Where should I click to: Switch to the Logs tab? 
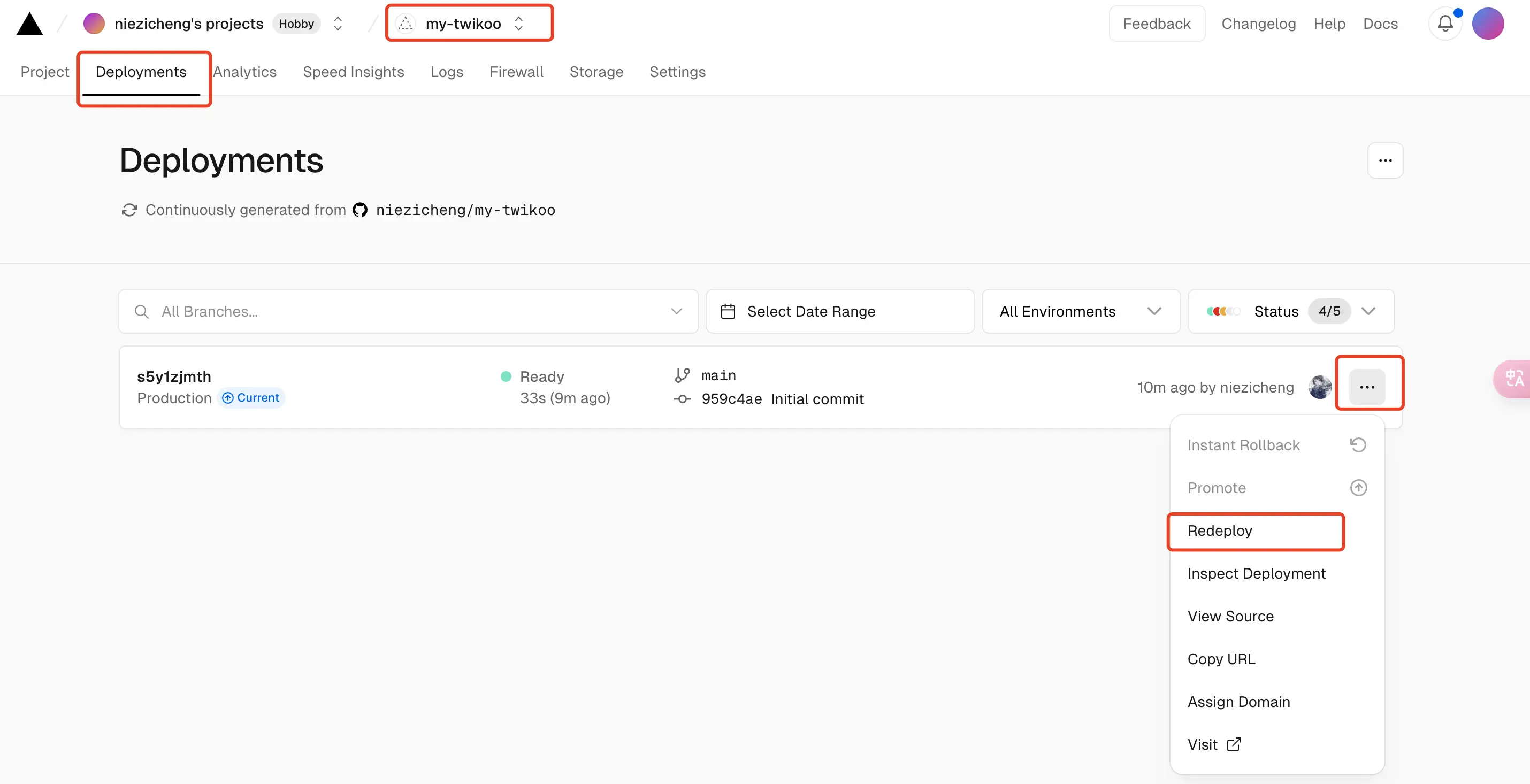pos(447,72)
